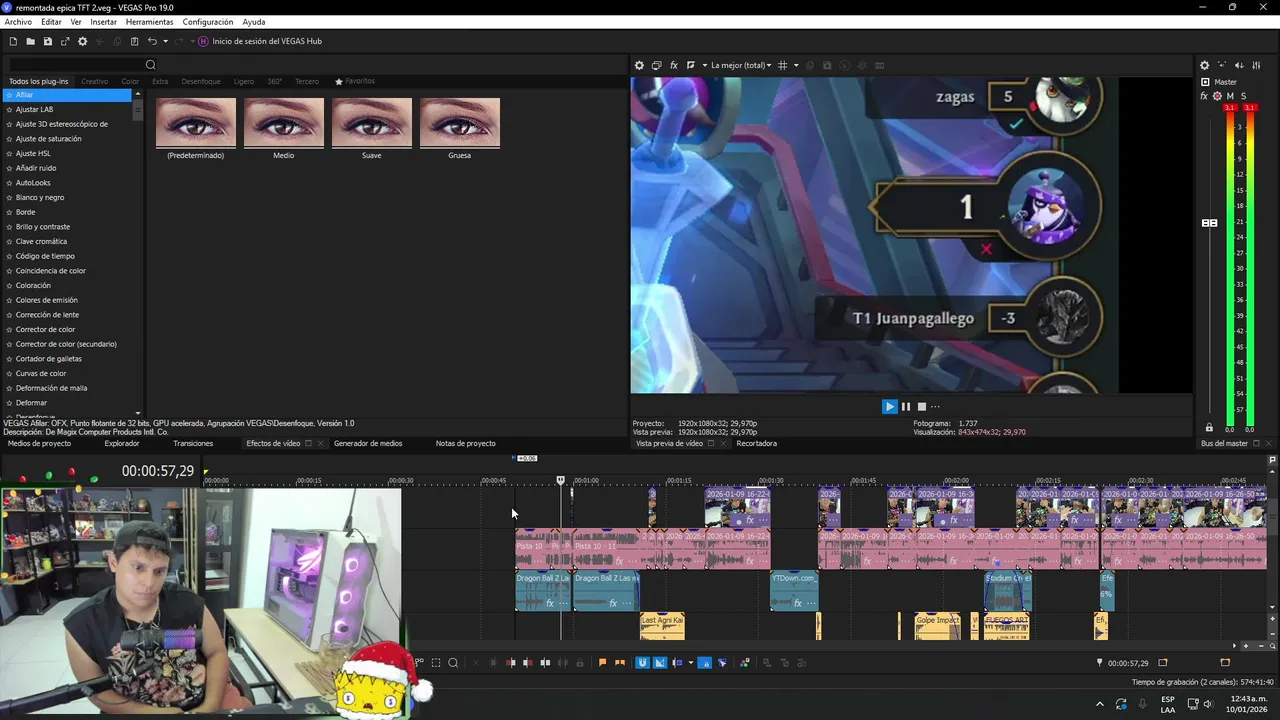Click Windows system tray overflow chevron
Image resolution: width=1280 pixels, height=720 pixels.
coord(1100,703)
